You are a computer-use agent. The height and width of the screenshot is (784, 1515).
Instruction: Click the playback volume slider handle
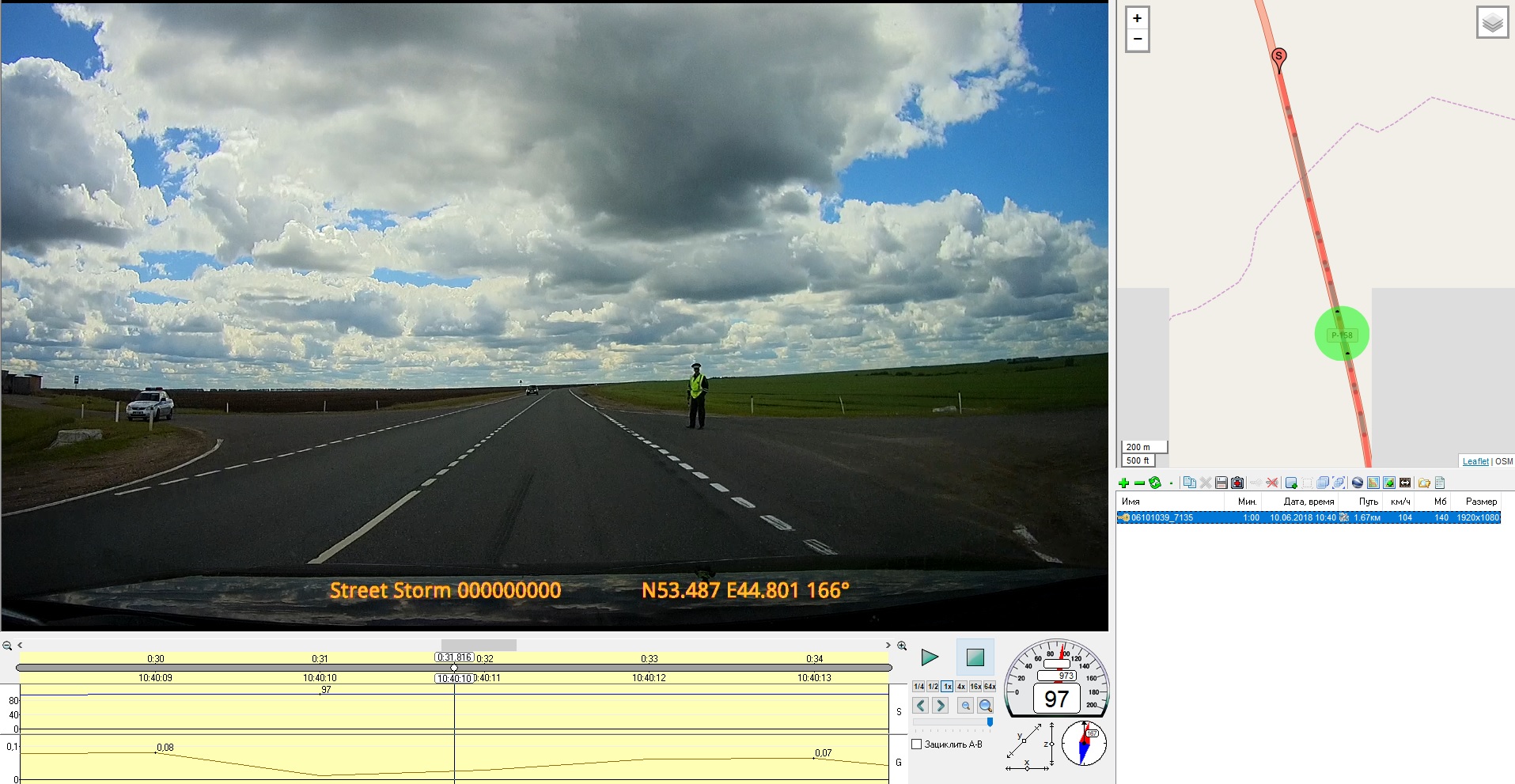coord(990,722)
